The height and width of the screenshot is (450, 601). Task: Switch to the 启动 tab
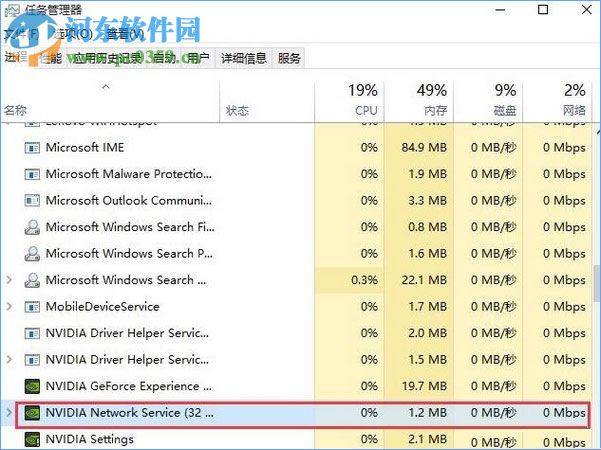click(x=164, y=58)
